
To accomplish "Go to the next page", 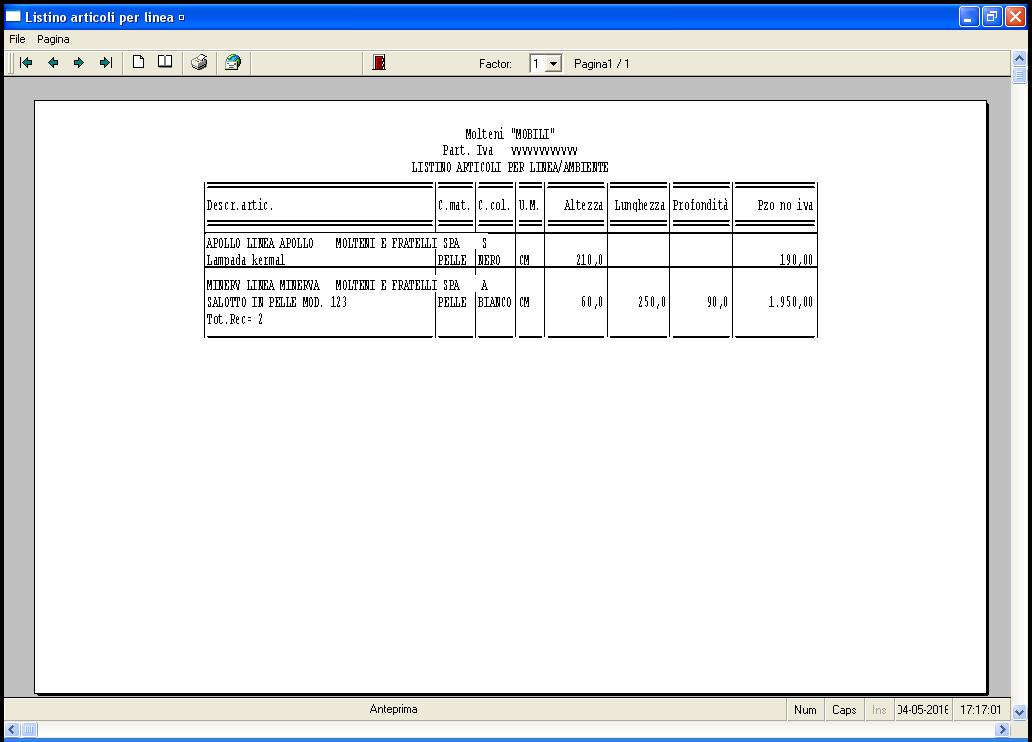I will [79, 63].
